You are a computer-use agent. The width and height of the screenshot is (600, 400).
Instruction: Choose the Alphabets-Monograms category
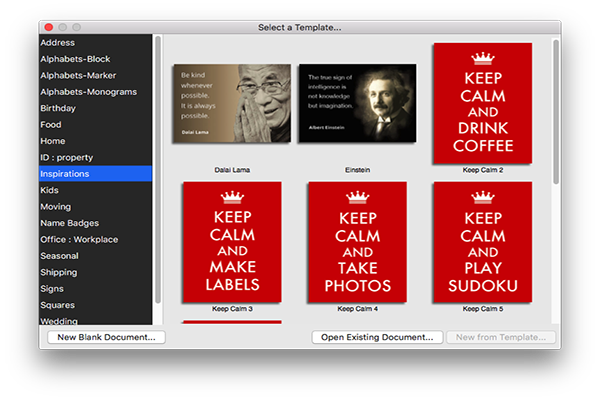pyautogui.click(x=95, y=92)
